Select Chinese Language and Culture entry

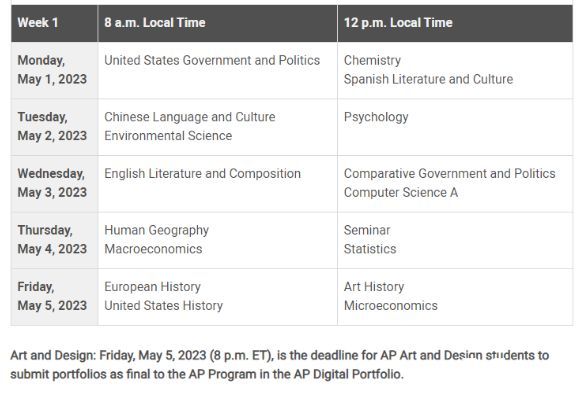(x=190, y=117)
